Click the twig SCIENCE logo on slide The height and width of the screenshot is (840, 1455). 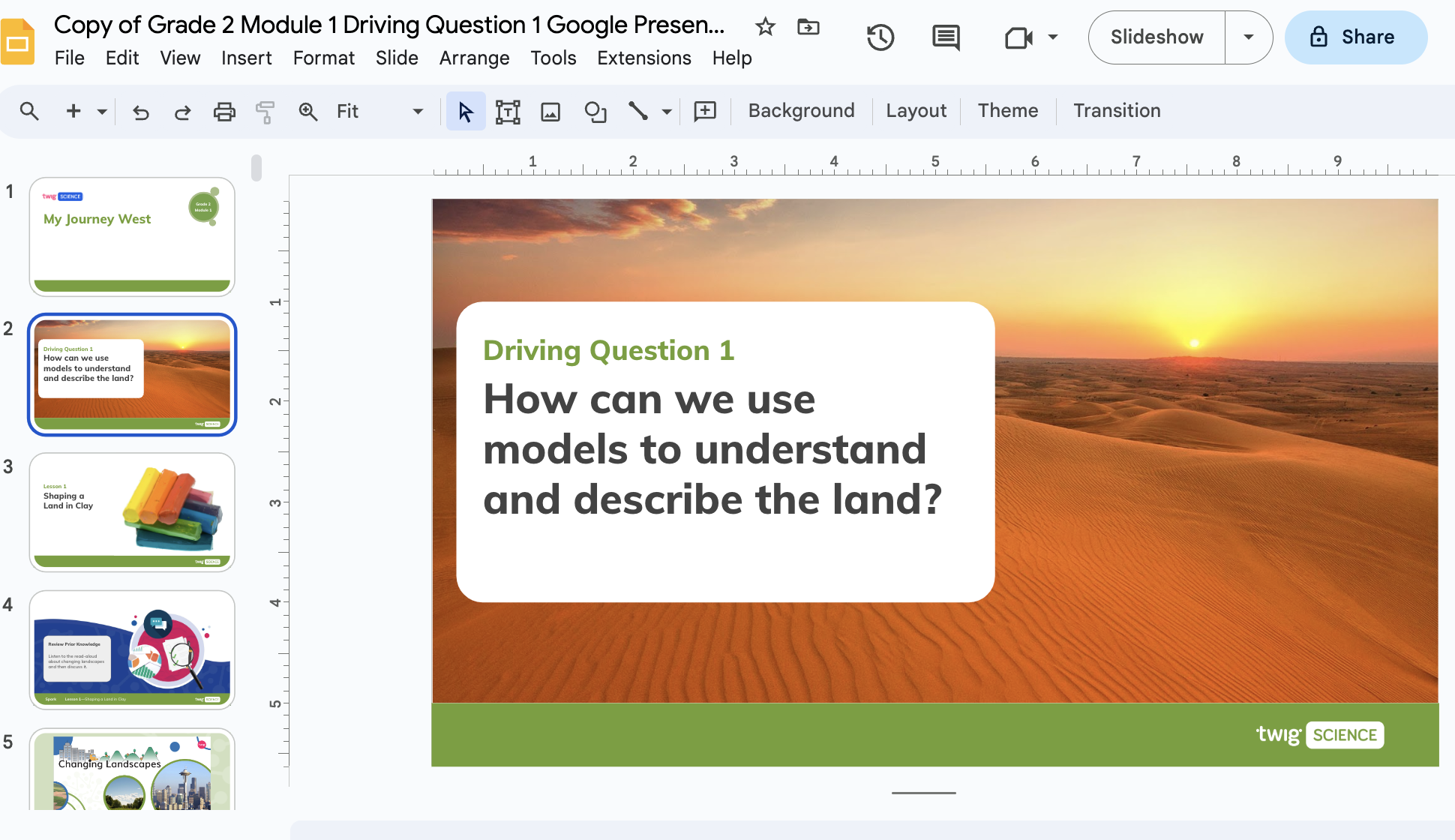1319,735
